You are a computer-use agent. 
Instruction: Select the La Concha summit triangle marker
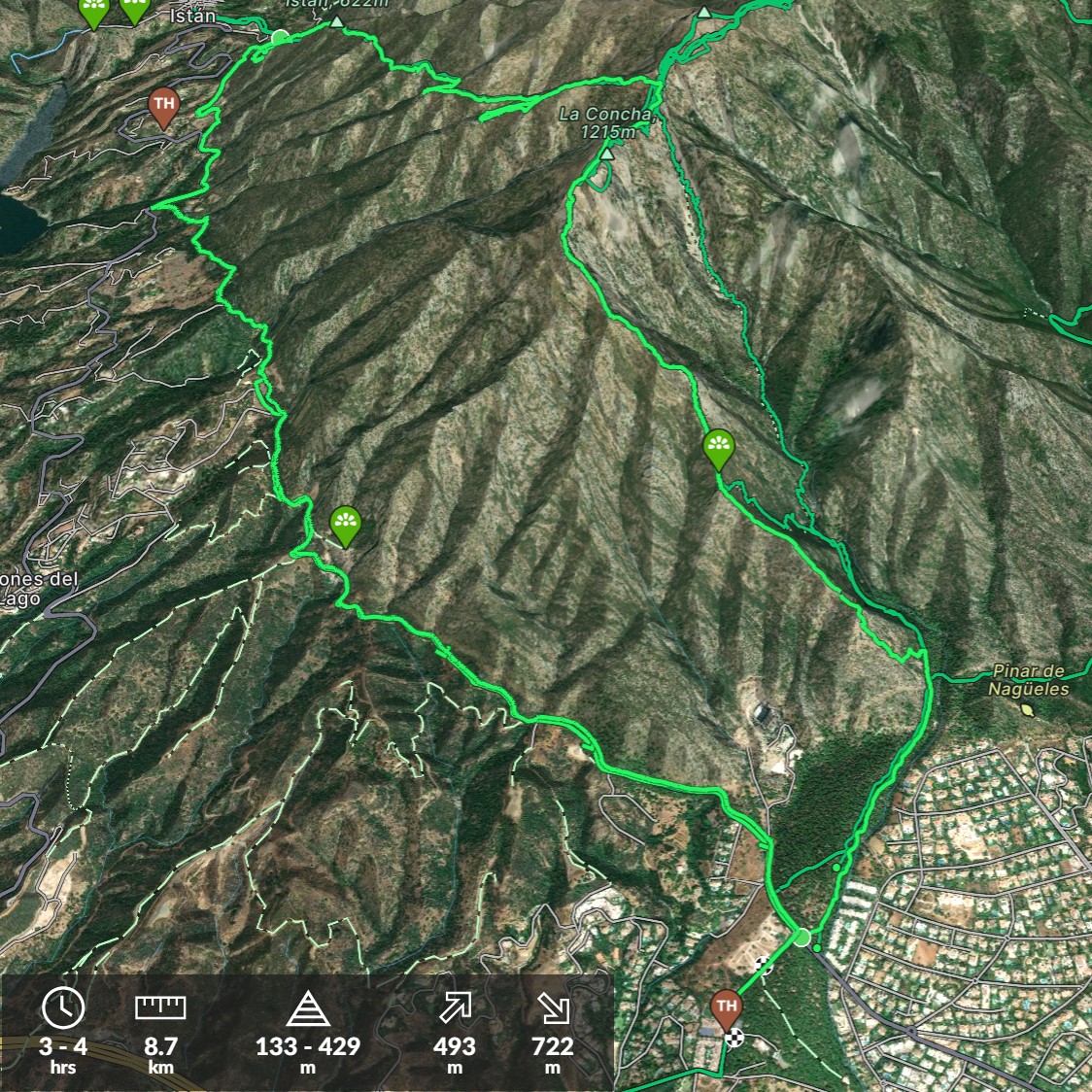607,154
